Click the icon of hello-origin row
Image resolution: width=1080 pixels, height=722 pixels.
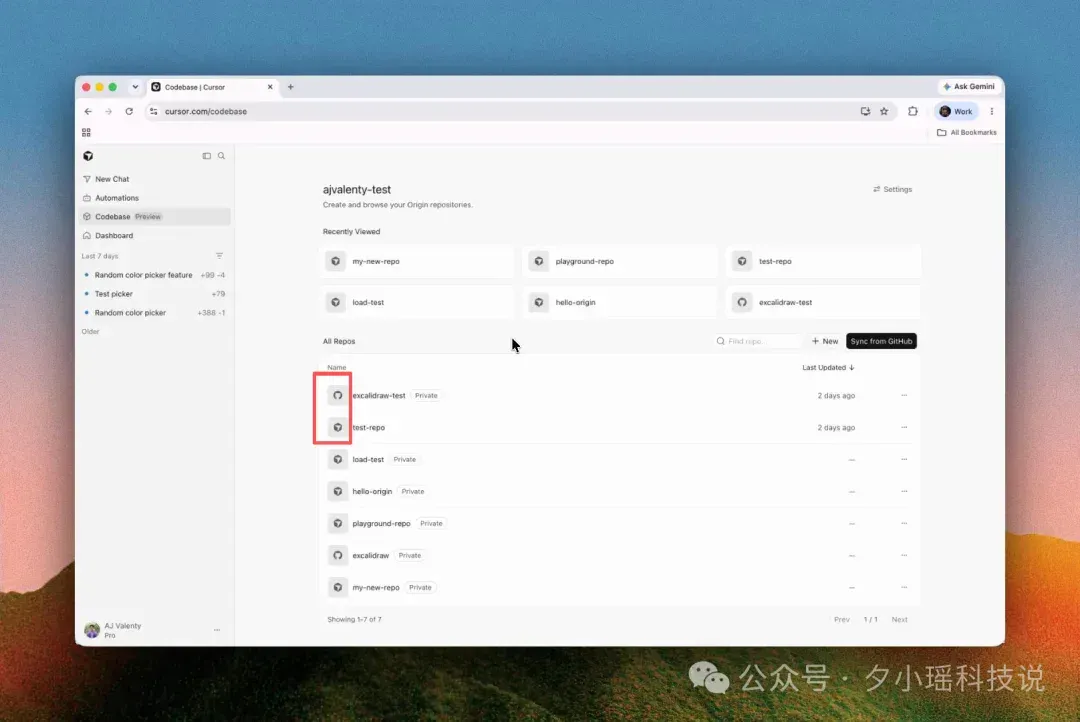click(x=338, y=492)
